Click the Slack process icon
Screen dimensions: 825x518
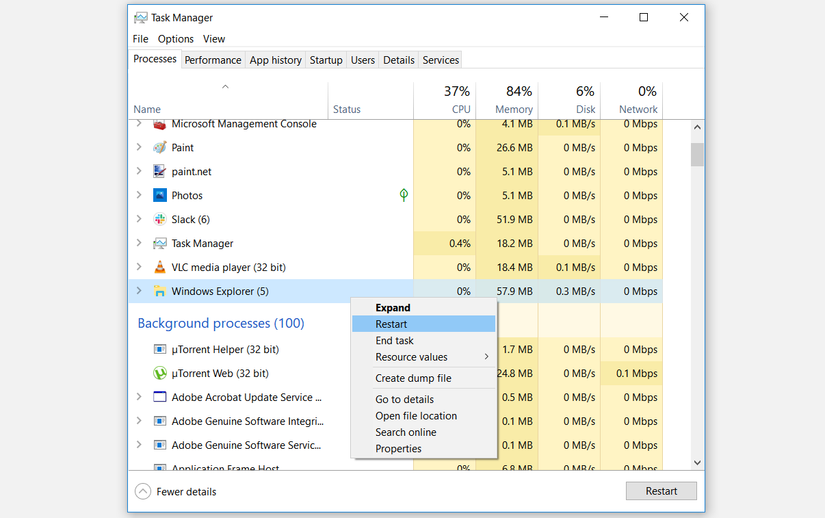[159, 219]
